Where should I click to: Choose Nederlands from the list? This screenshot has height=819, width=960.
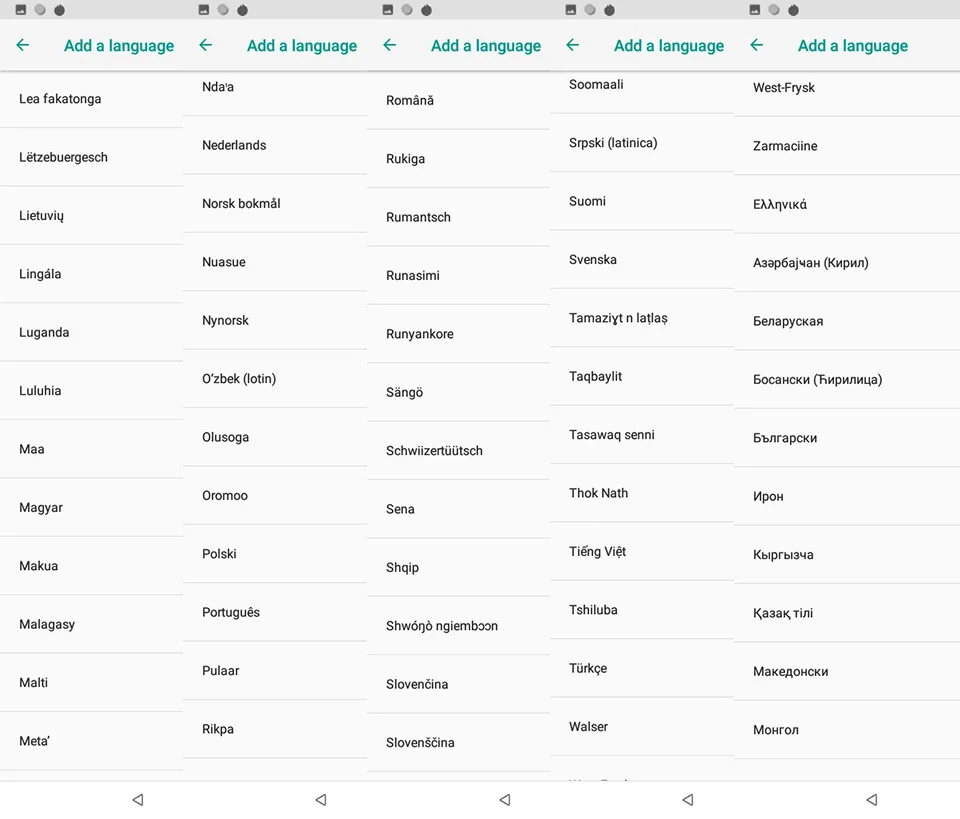(x=275, y=145)
